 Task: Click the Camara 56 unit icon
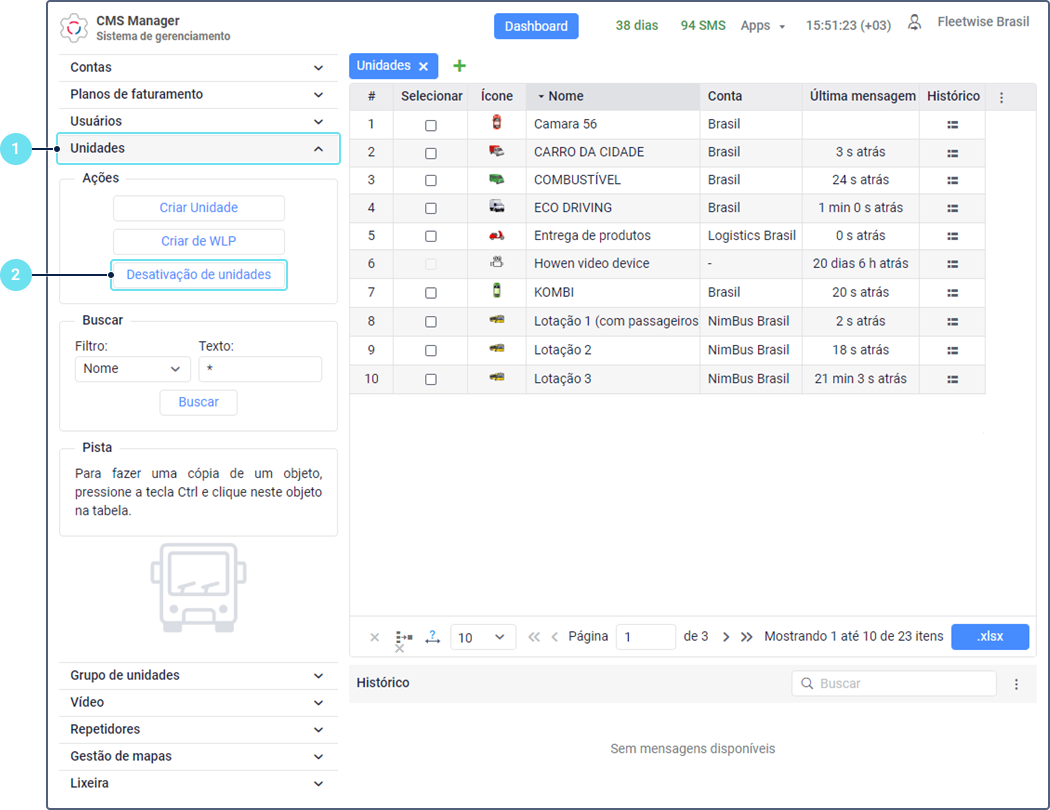497,123
